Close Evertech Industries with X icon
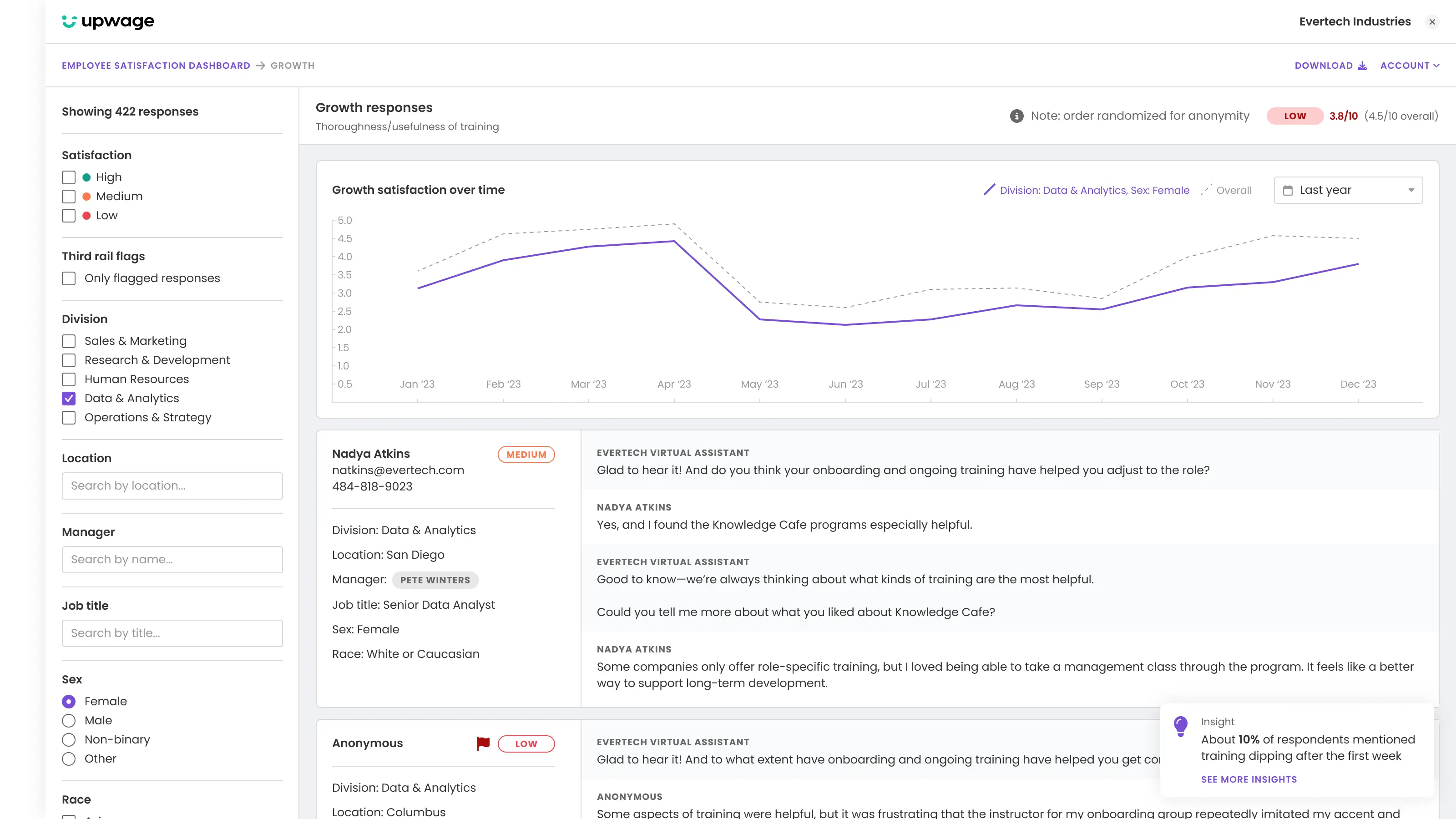Screen dimensions: 1456x819 (x=1432, y=22)
